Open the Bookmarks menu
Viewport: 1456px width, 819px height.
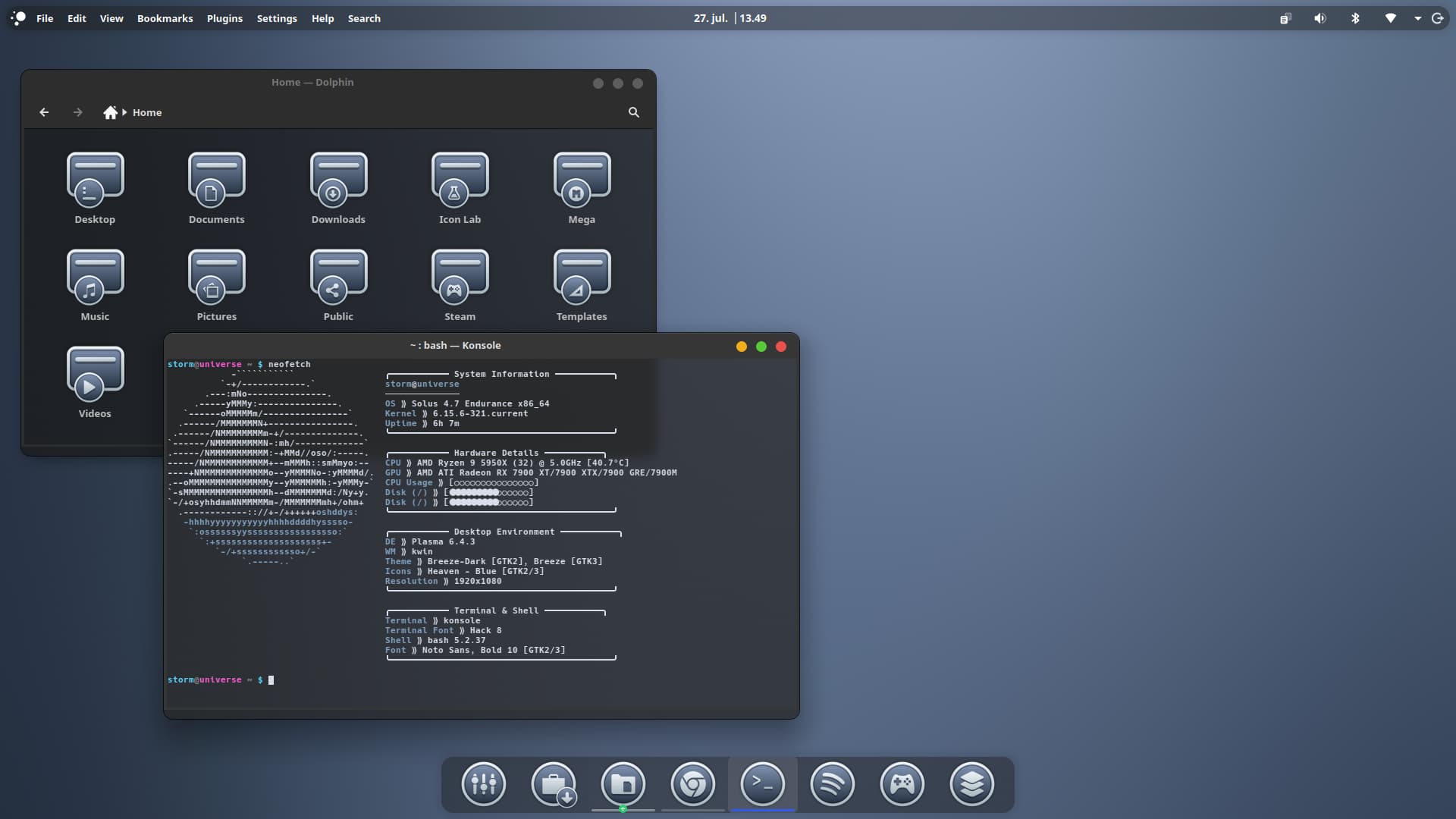pyautogui.click(x=165, y=18)
